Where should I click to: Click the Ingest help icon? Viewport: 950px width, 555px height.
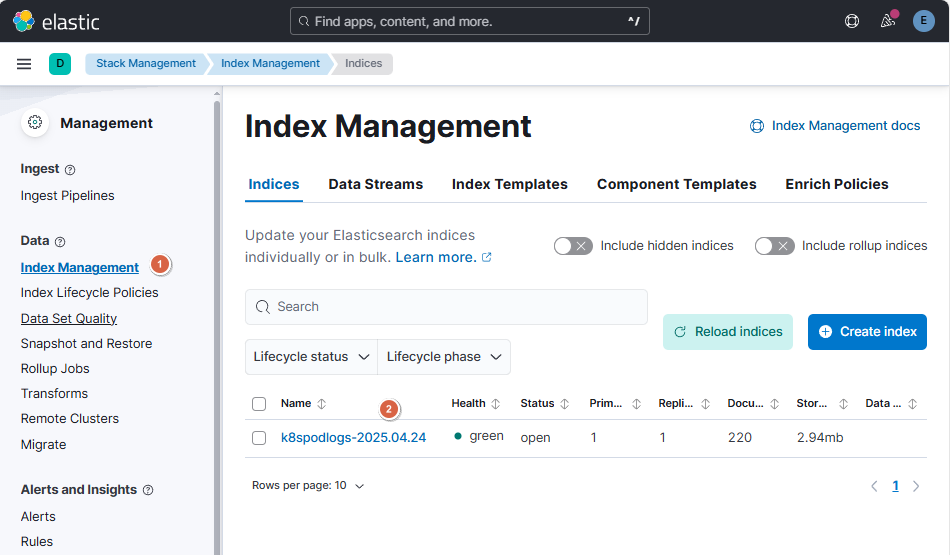point(70,170)
